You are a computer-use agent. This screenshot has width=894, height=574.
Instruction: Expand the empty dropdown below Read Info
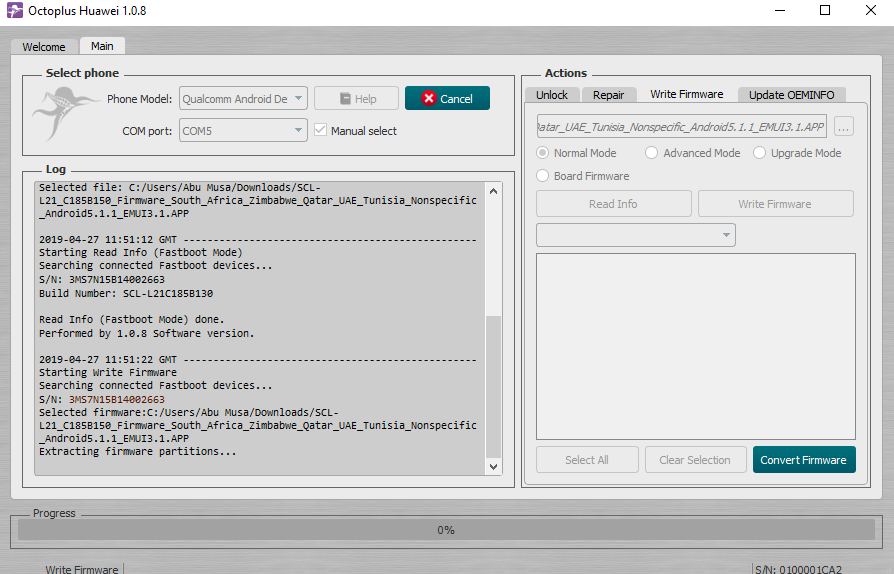point(636,235)
